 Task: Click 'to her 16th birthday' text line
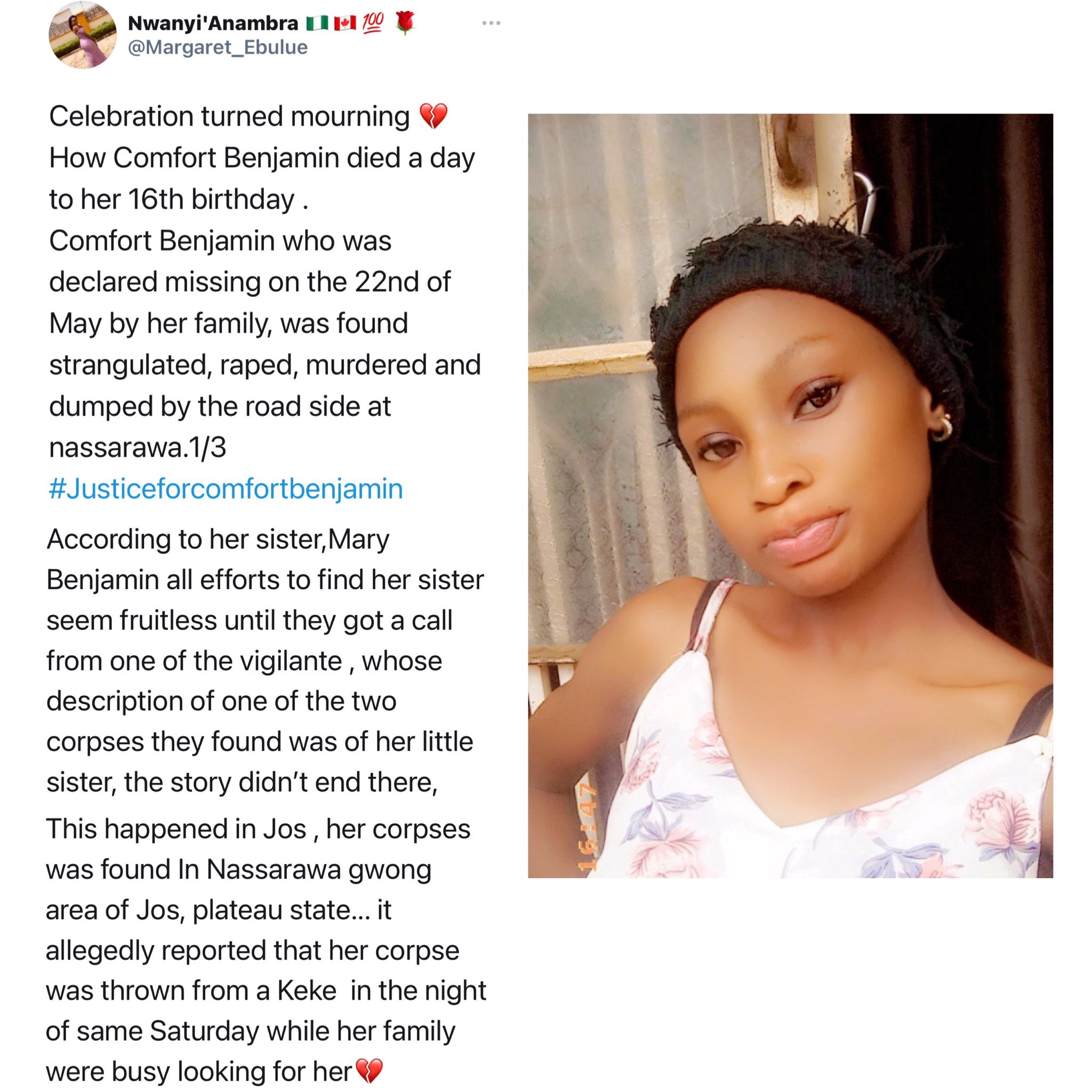[178, 199]
